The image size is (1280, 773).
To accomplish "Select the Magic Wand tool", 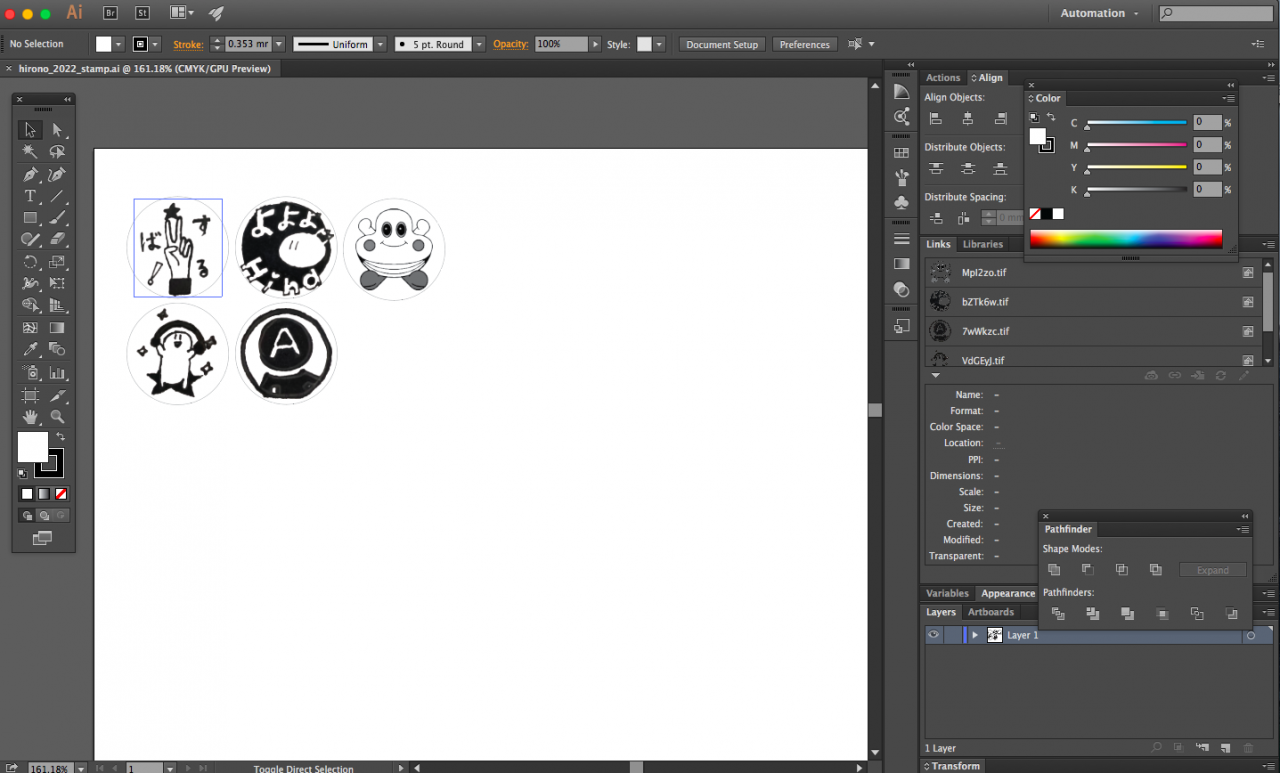I will [x=30, y=152].
